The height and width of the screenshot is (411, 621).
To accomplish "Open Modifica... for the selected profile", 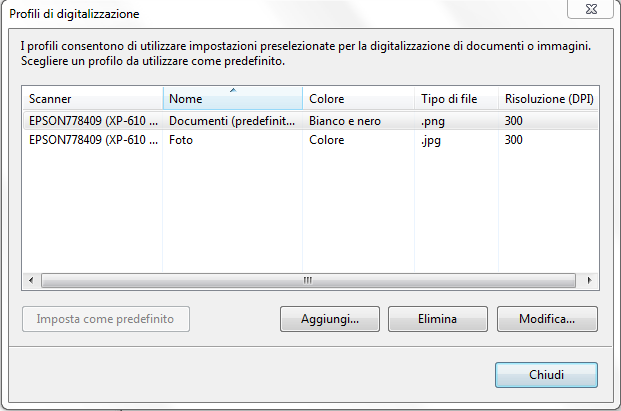I will 546,319.
